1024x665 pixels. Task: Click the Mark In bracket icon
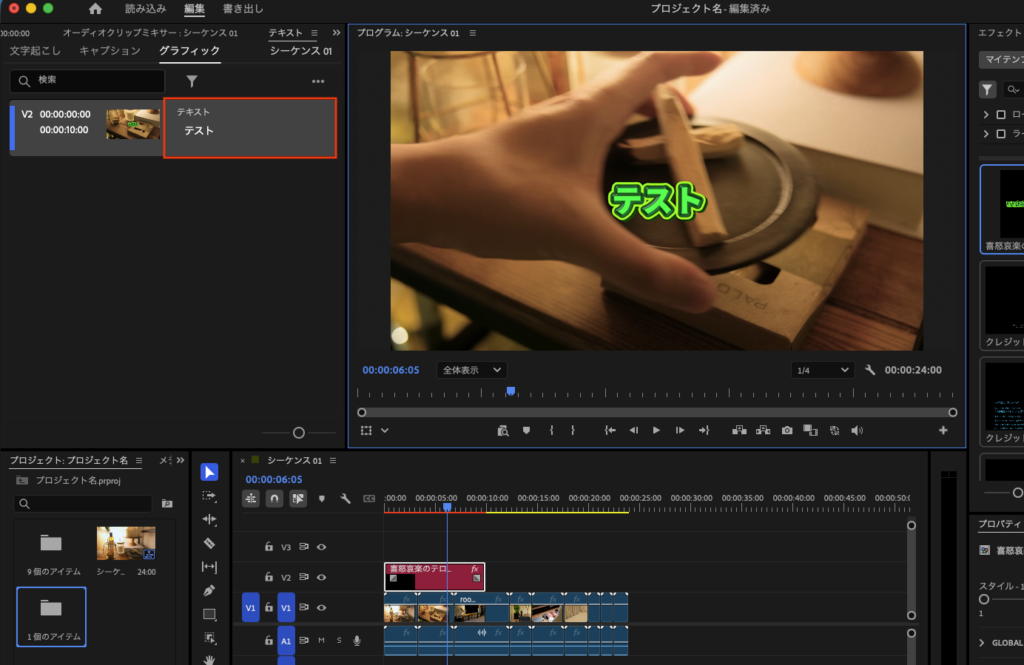(x=552, y=430)
